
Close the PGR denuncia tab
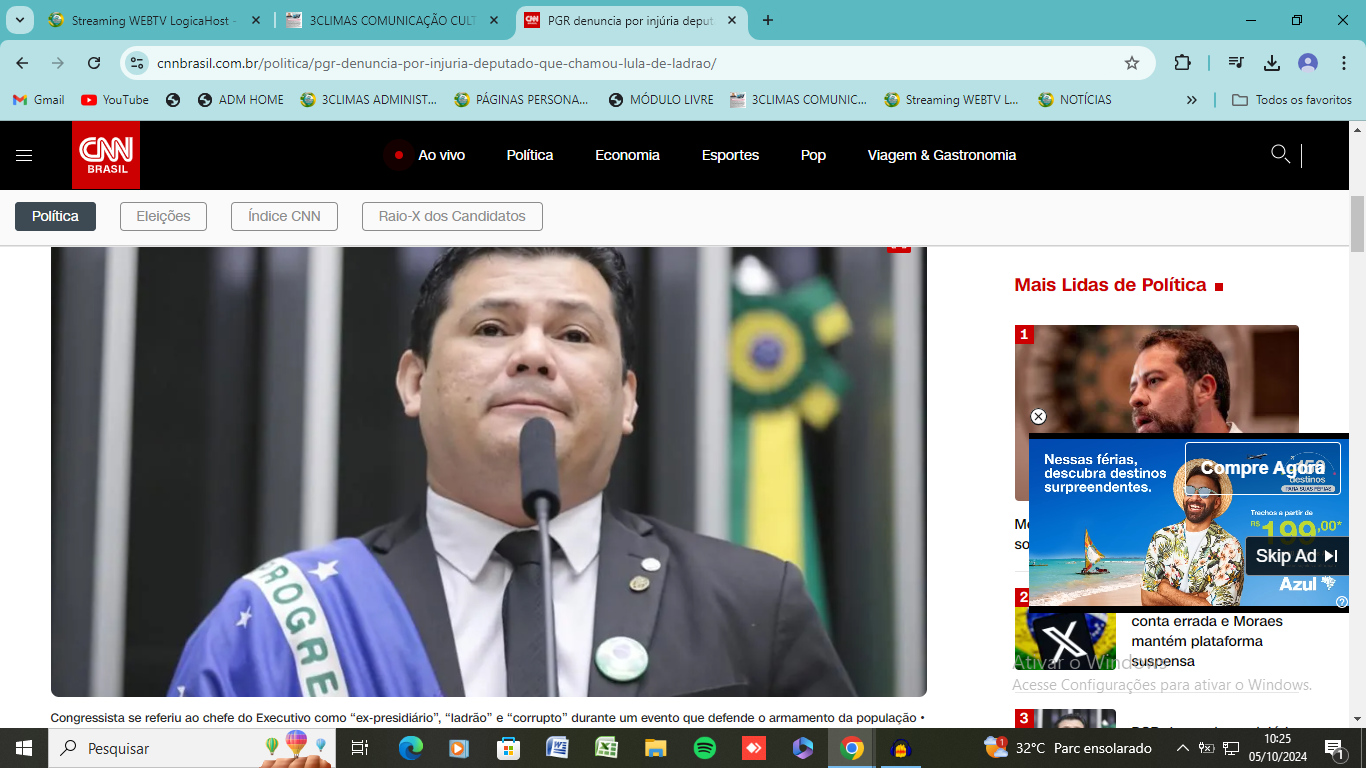coord(733,20)
